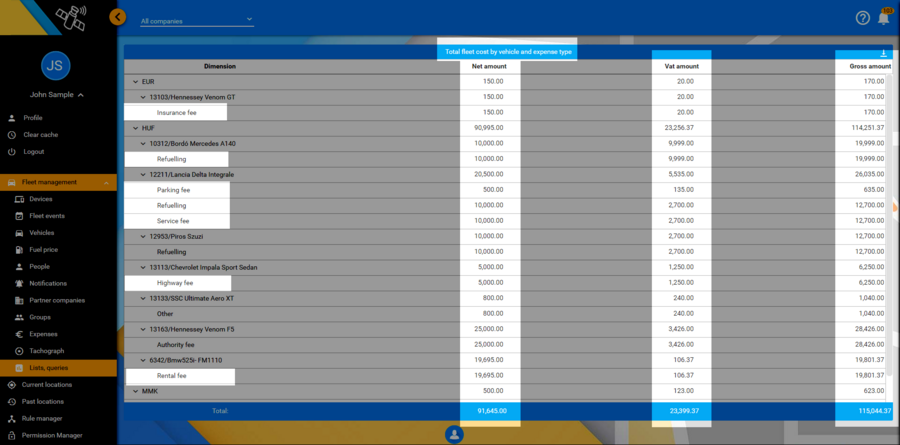Open the help question mark icon
900x445 pixels.
862,18
